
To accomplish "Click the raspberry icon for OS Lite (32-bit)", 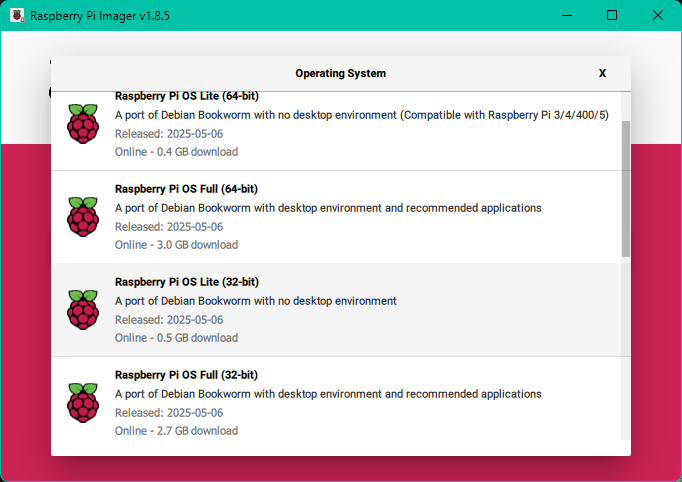I will click(x=83, y=310).
